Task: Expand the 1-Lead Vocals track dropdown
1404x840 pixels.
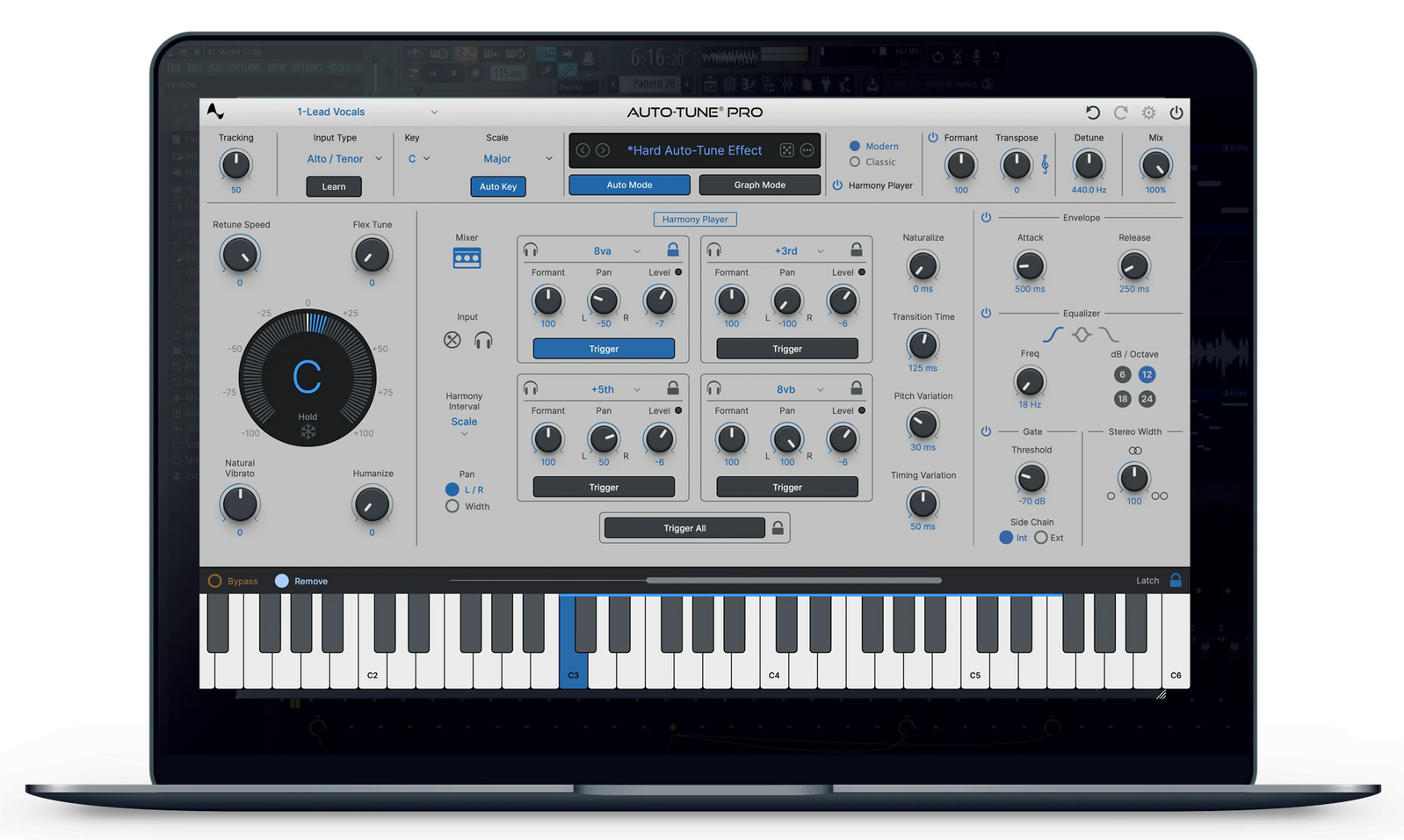Action: tap(366, 112)
